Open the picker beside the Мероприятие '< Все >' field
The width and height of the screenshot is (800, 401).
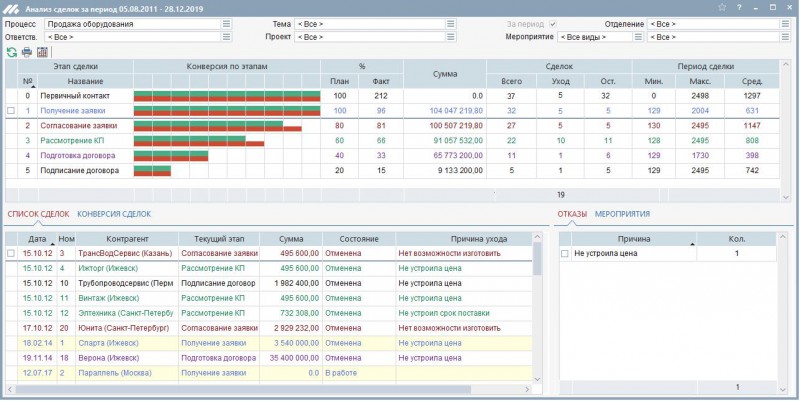pyautogui.click(x=785, y=37)
